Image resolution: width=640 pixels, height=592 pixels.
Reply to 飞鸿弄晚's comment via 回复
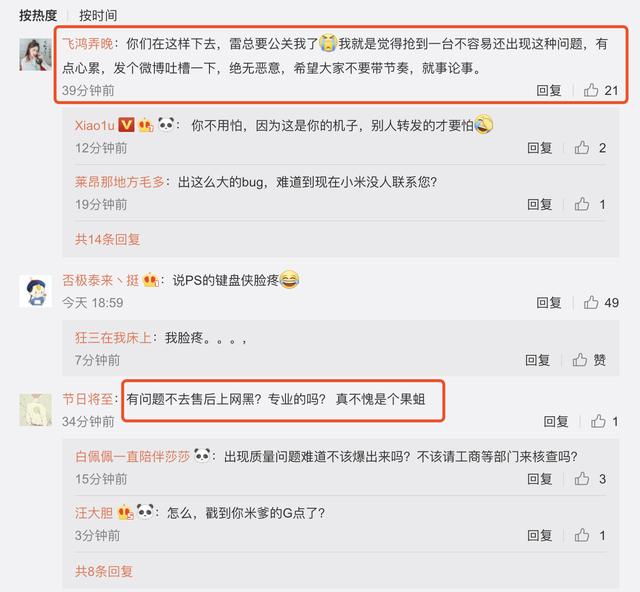pyautogui.click(x=549, y=90)
